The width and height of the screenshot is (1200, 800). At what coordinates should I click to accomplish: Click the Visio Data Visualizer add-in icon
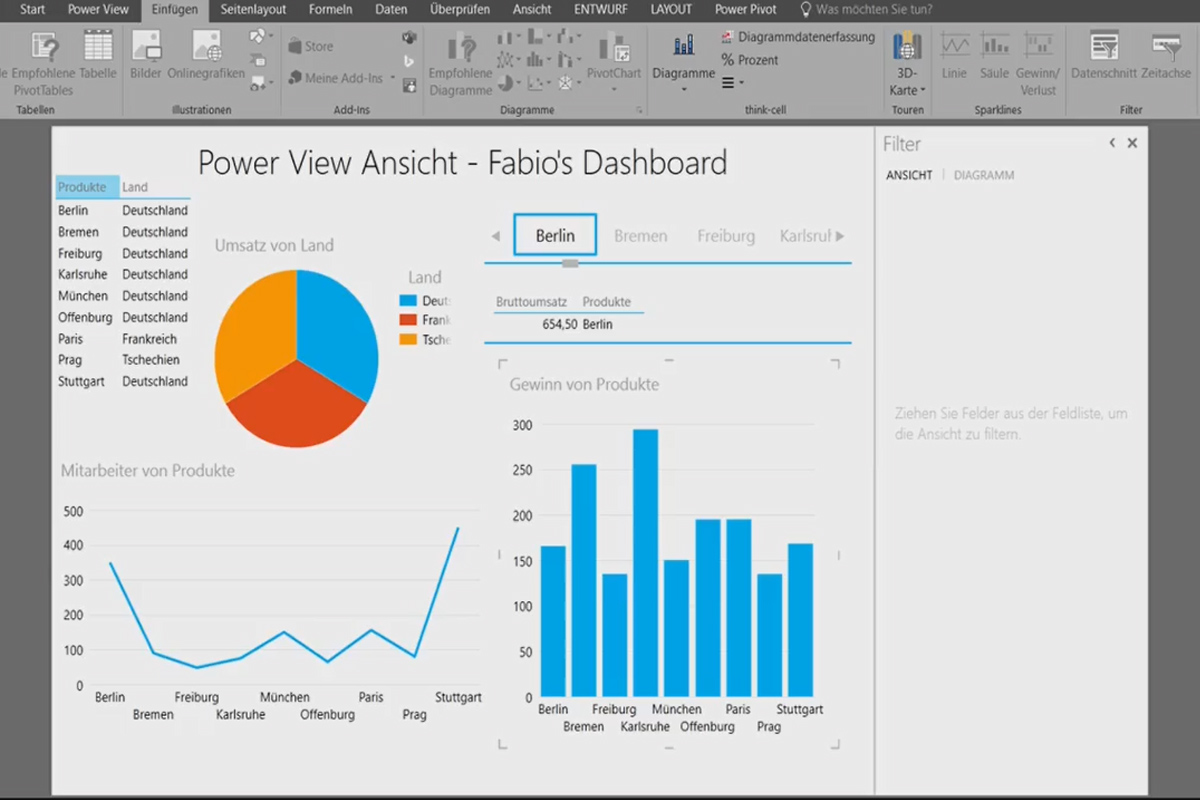pos(409,38)
